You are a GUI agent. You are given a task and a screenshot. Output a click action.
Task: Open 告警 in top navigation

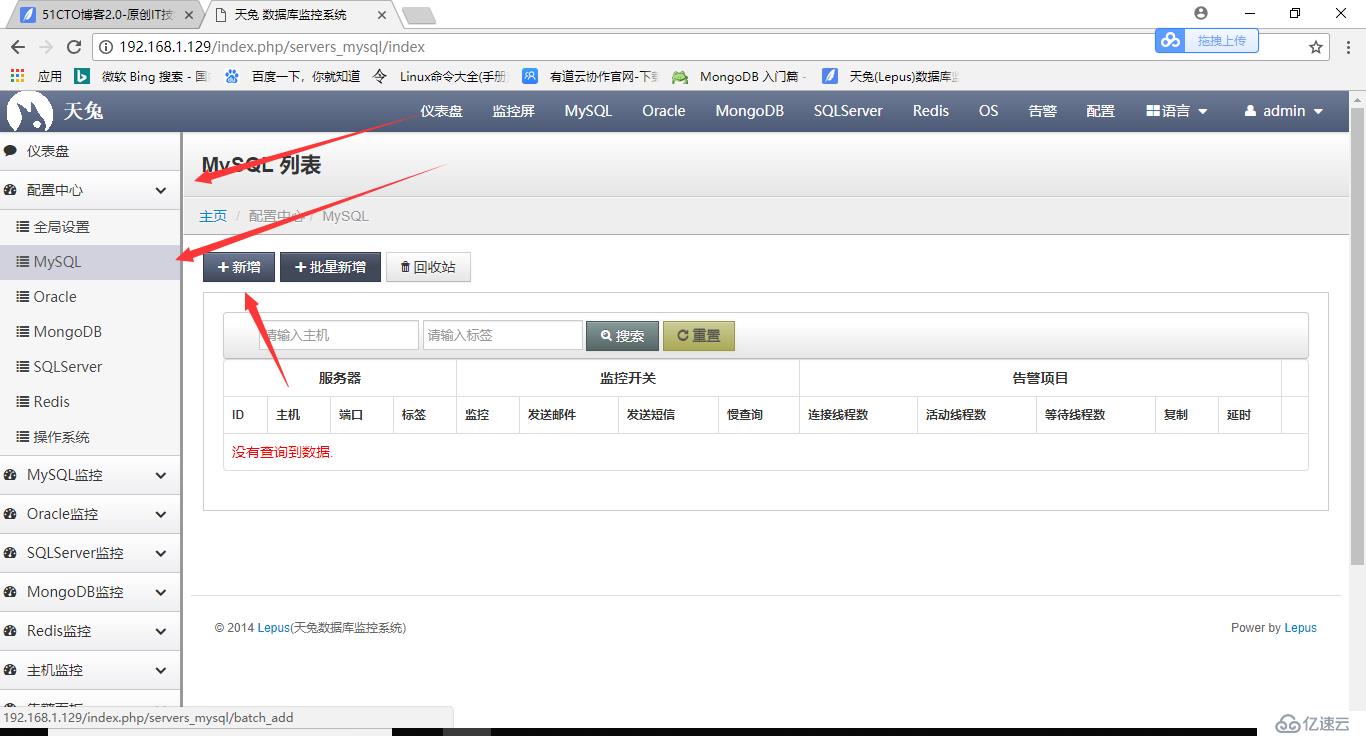(x=1043, y=111)
